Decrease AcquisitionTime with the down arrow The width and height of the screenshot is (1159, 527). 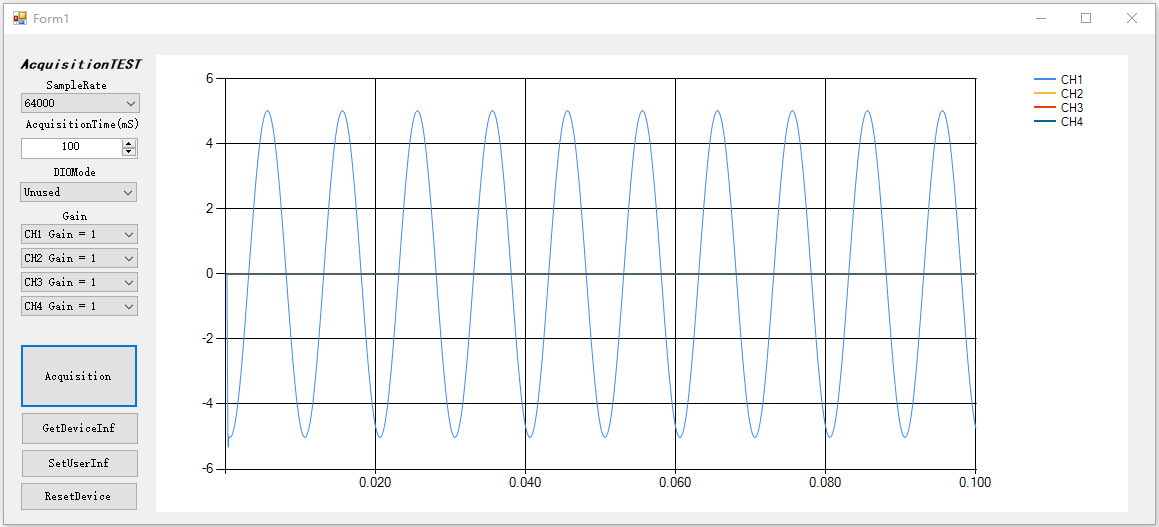coord(128,152)
